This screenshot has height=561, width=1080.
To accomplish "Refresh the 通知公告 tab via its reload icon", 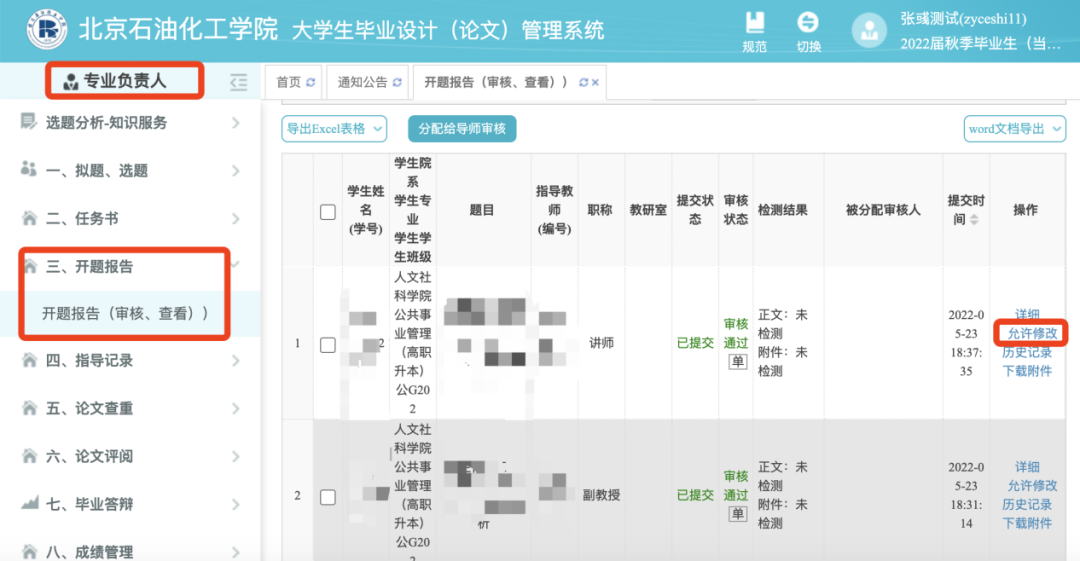I will (x=397, y=82).
